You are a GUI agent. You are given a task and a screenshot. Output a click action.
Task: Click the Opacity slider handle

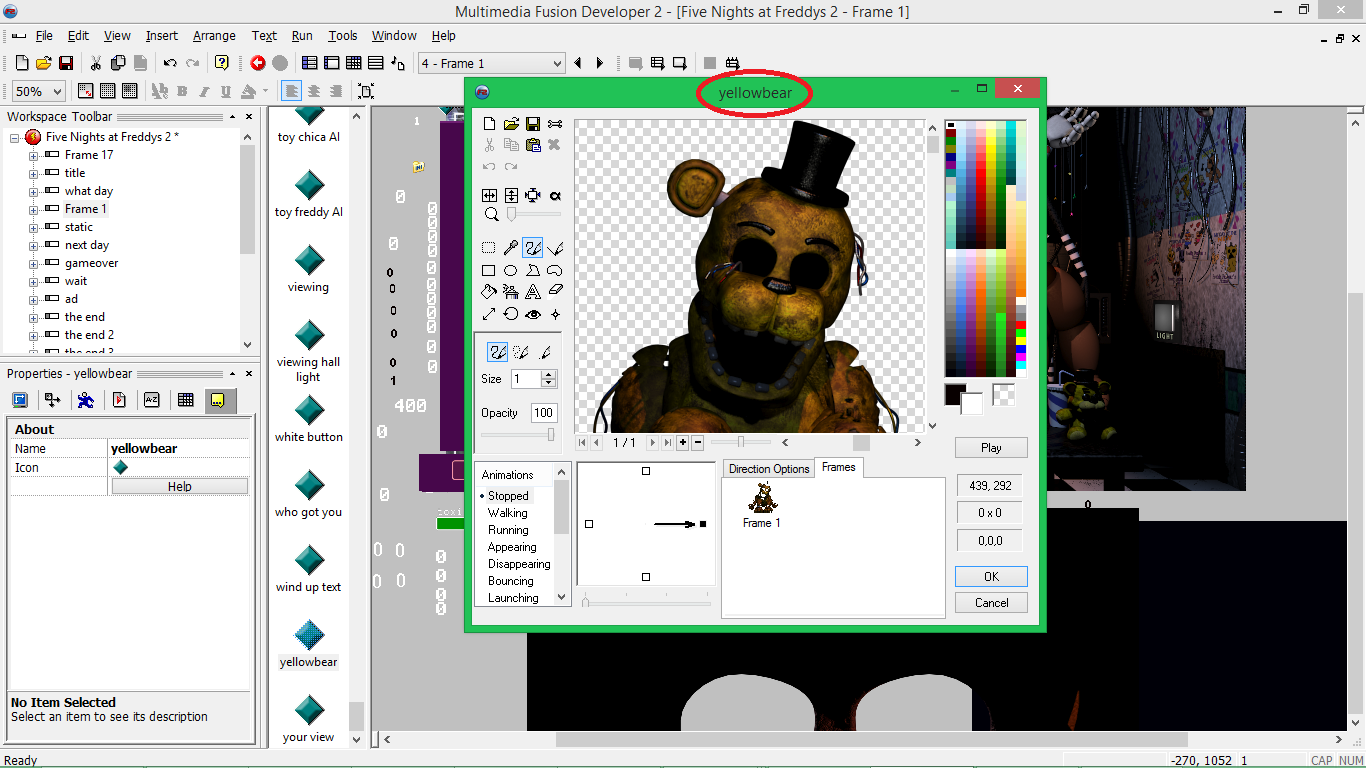(551, 434)
